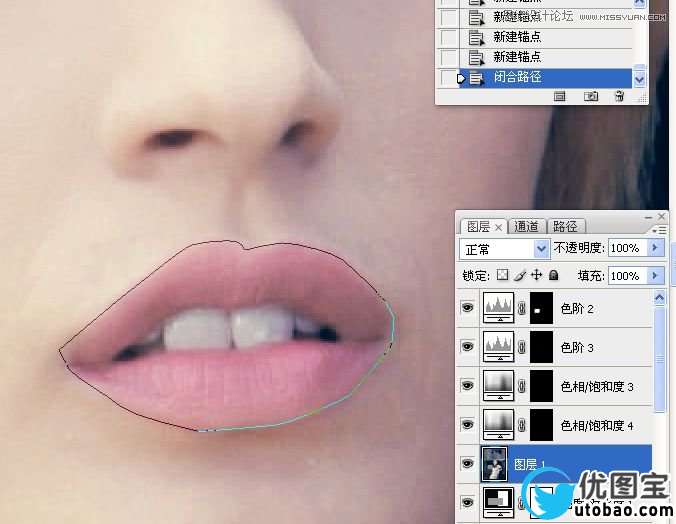Click the layer mask thumbnail of 色阶 2
This screenshot has width=676, height=524.
[541, 308]
